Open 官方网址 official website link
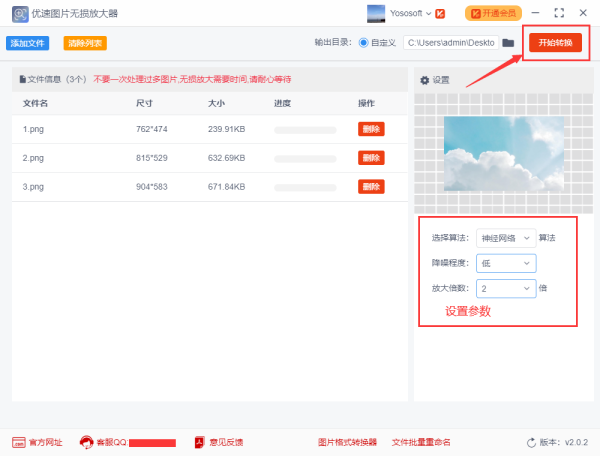This screenshot has height=456, width=600. (x=37, y=442)
